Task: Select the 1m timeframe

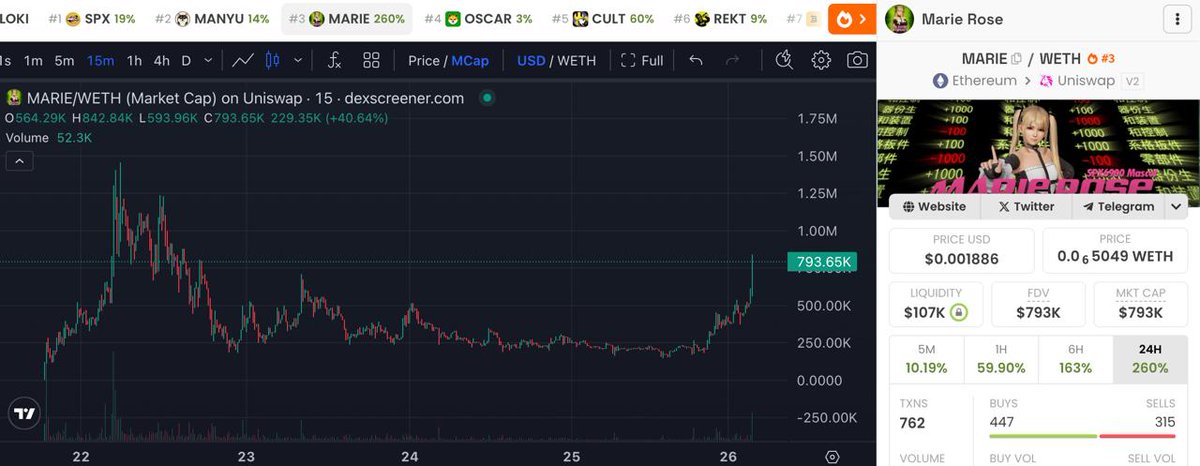Action: [x=33, y=60]
